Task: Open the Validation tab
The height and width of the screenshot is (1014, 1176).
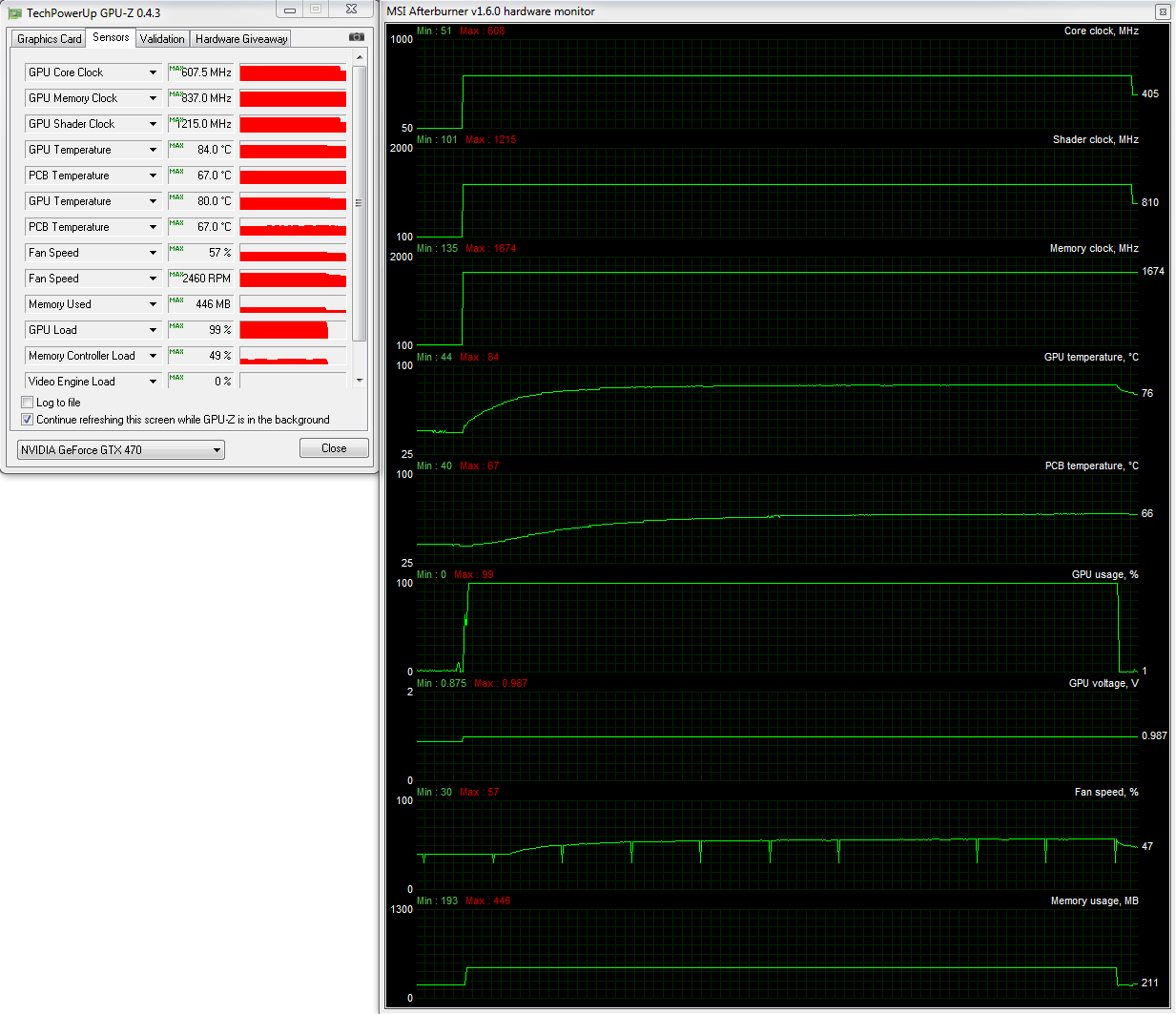Action: (x=162, y=39)
